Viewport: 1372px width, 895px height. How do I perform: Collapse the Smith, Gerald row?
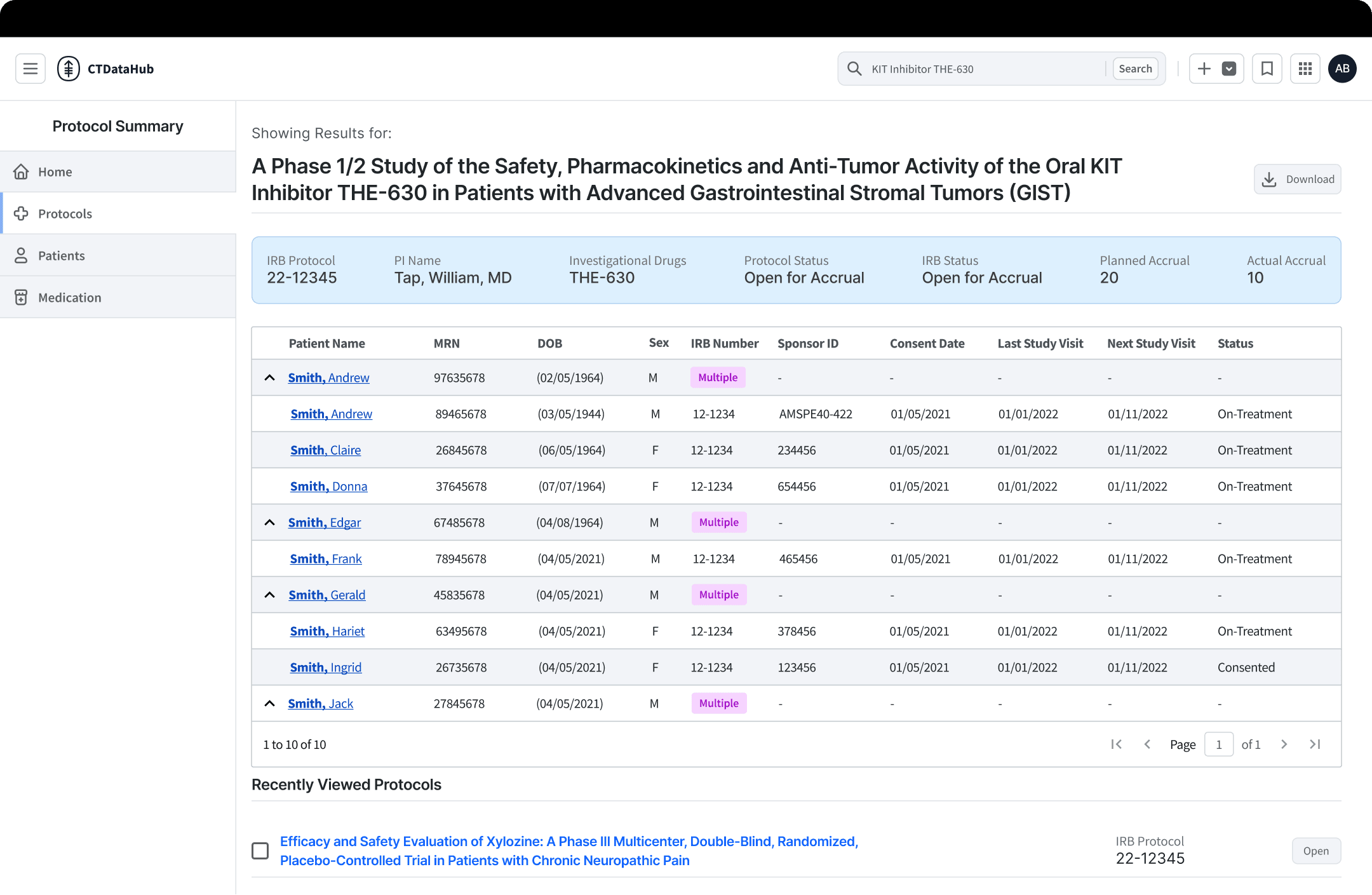point(270,595)
